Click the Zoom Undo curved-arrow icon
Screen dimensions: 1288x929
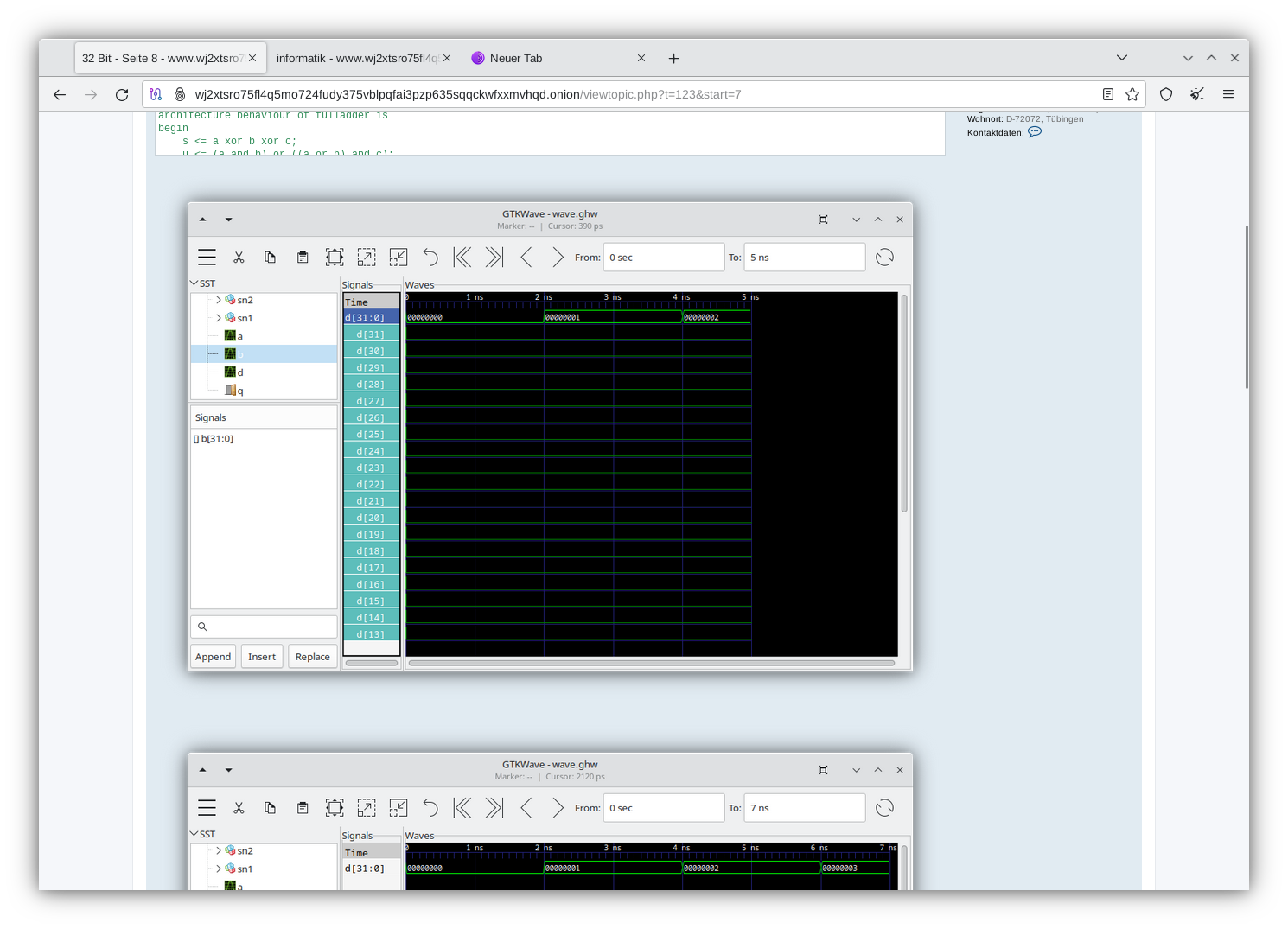(x=430, y=257)
